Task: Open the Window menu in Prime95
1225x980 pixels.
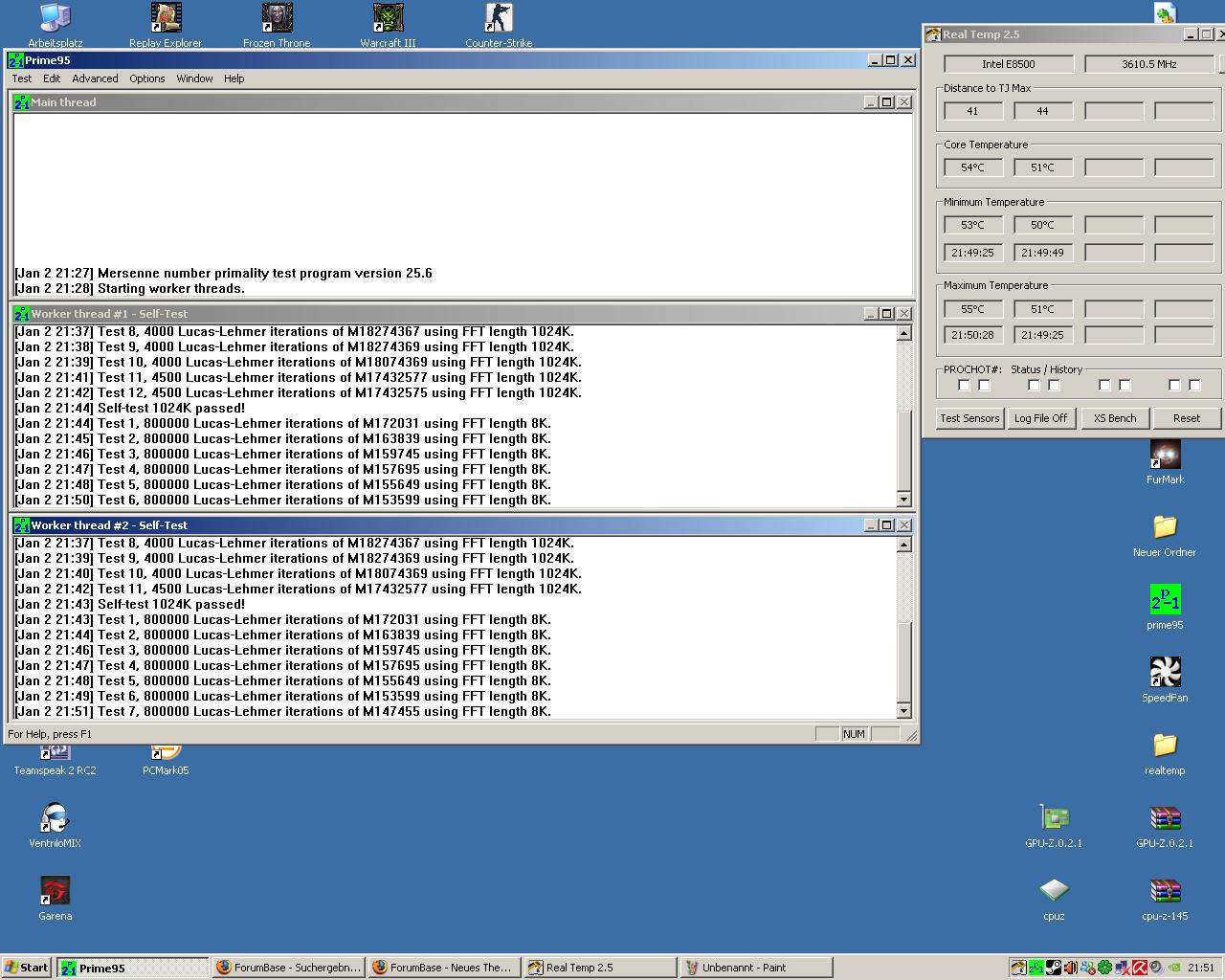Action: (x=194, y=78)
